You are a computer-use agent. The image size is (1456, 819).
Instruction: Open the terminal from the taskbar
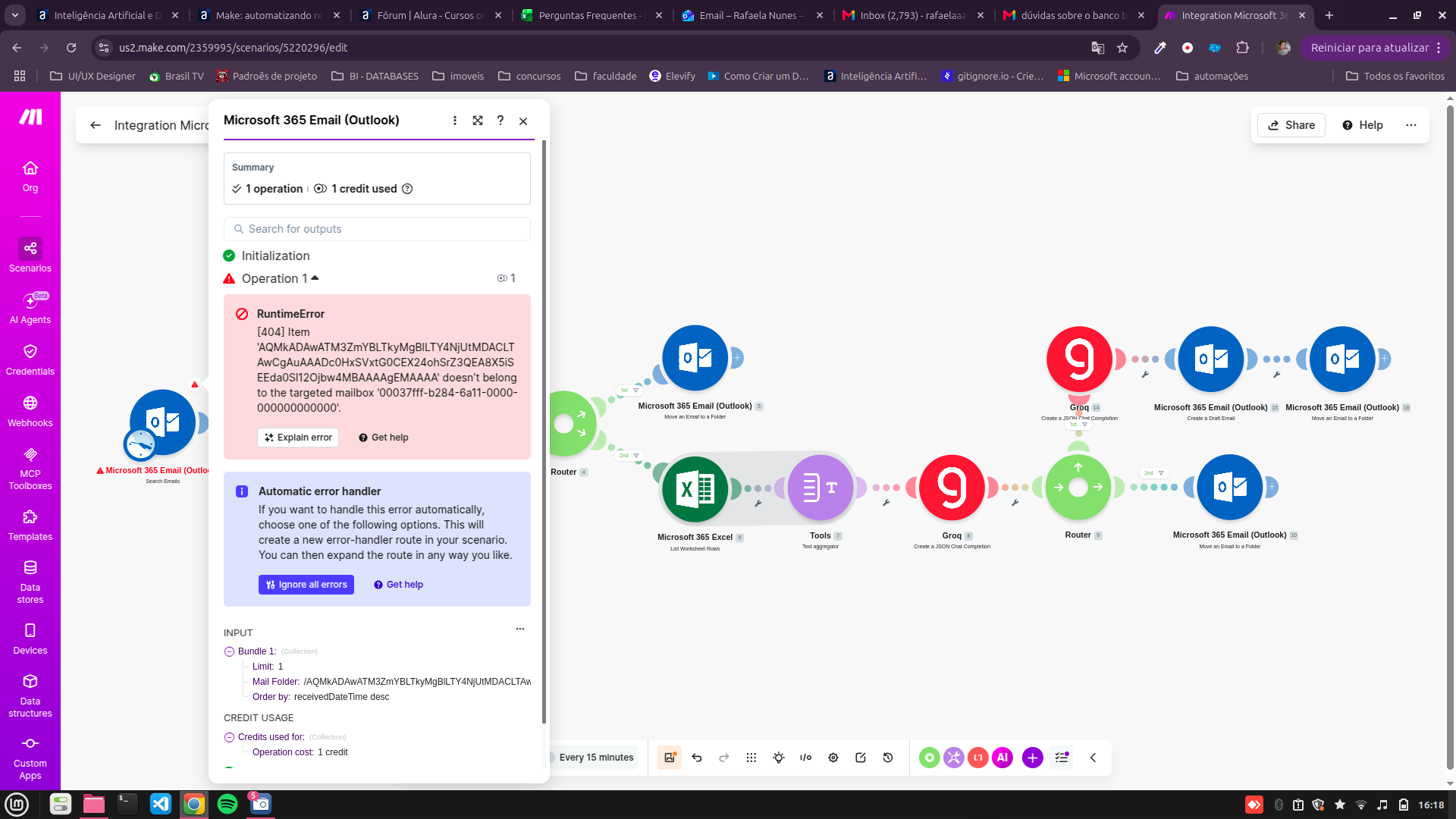click(127, 804)
